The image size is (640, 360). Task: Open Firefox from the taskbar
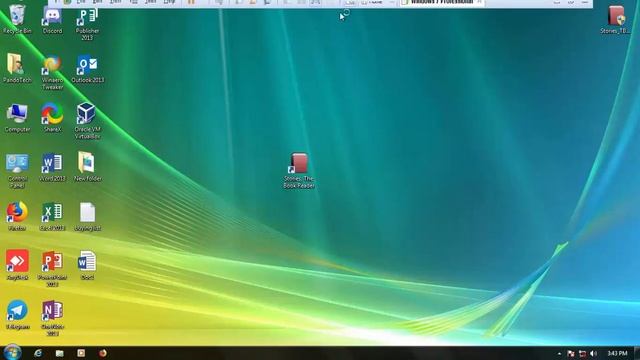[103, 353]
